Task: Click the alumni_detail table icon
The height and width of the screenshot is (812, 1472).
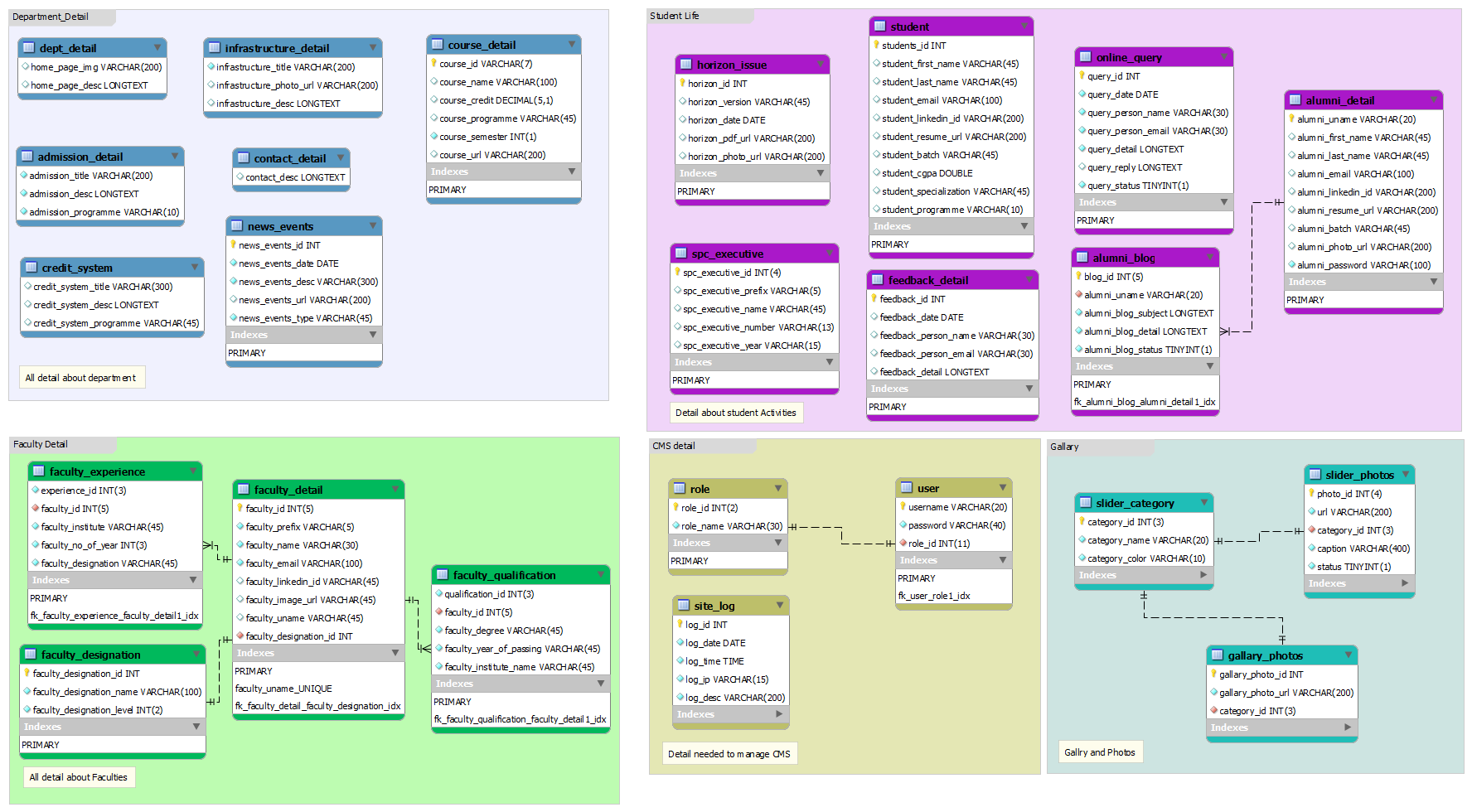Action: (1295, 100)
